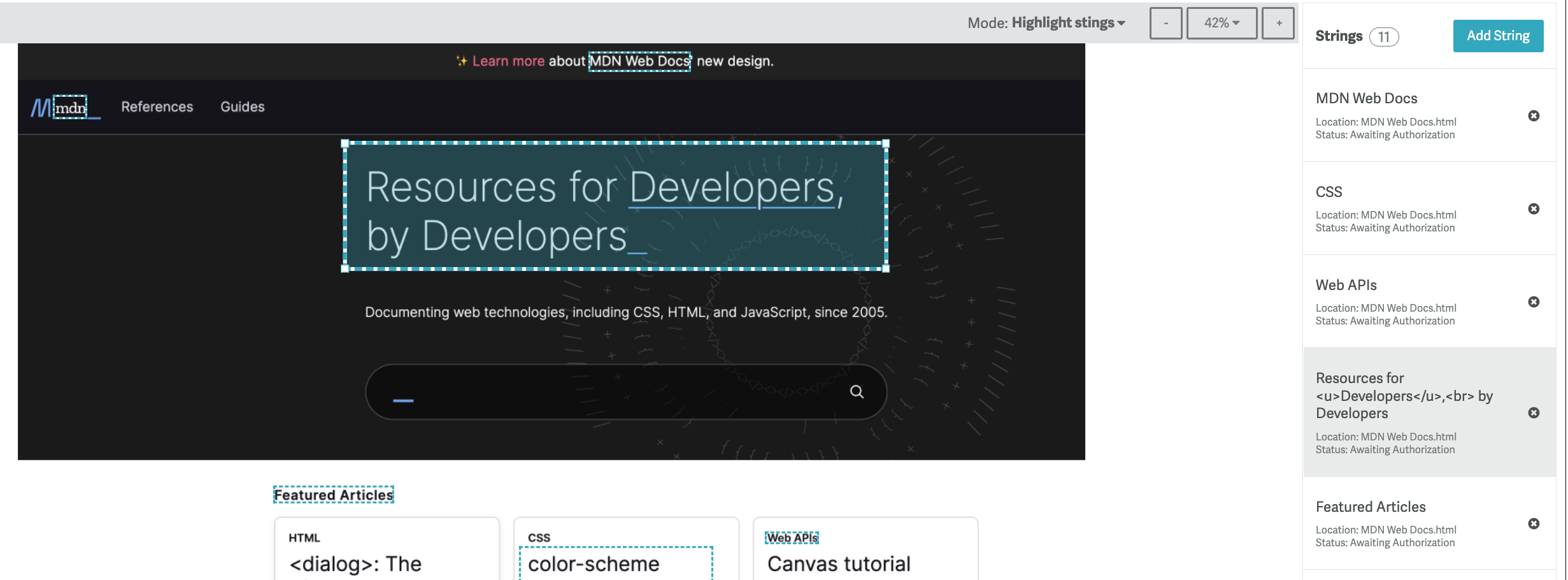
Task: Delete the "Featured Articles" string entry
Action: (x=1534, y=523)
